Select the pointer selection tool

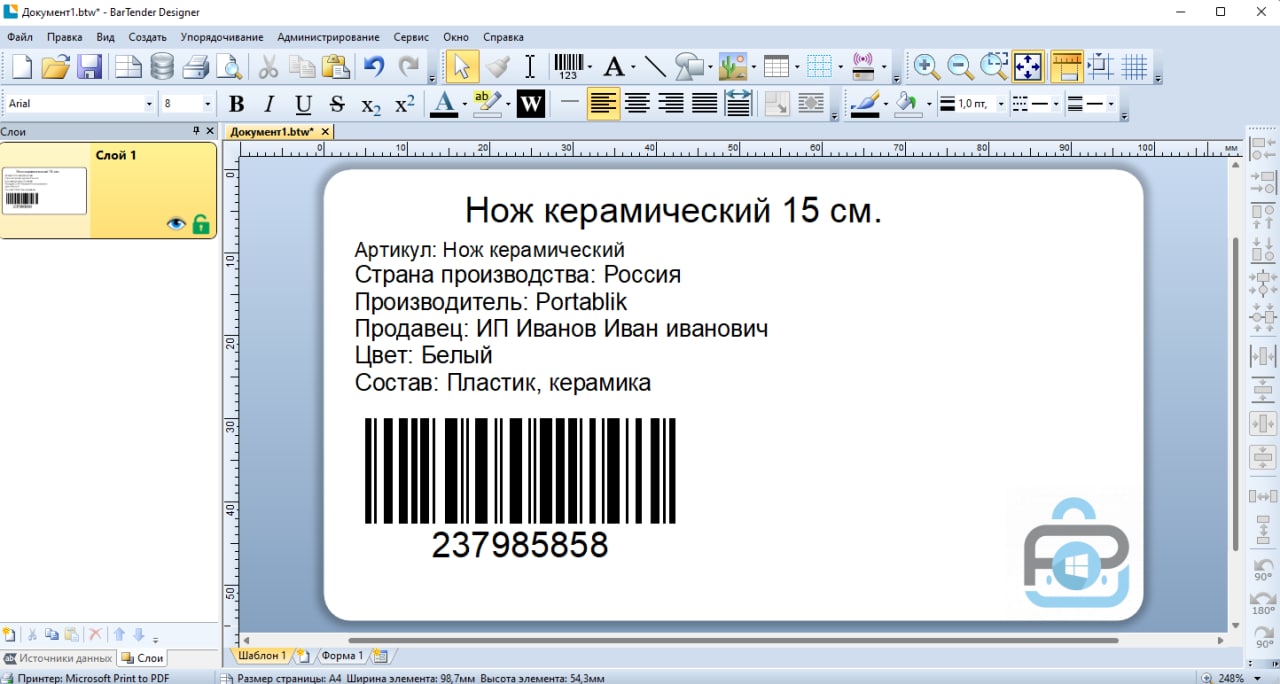461,67
